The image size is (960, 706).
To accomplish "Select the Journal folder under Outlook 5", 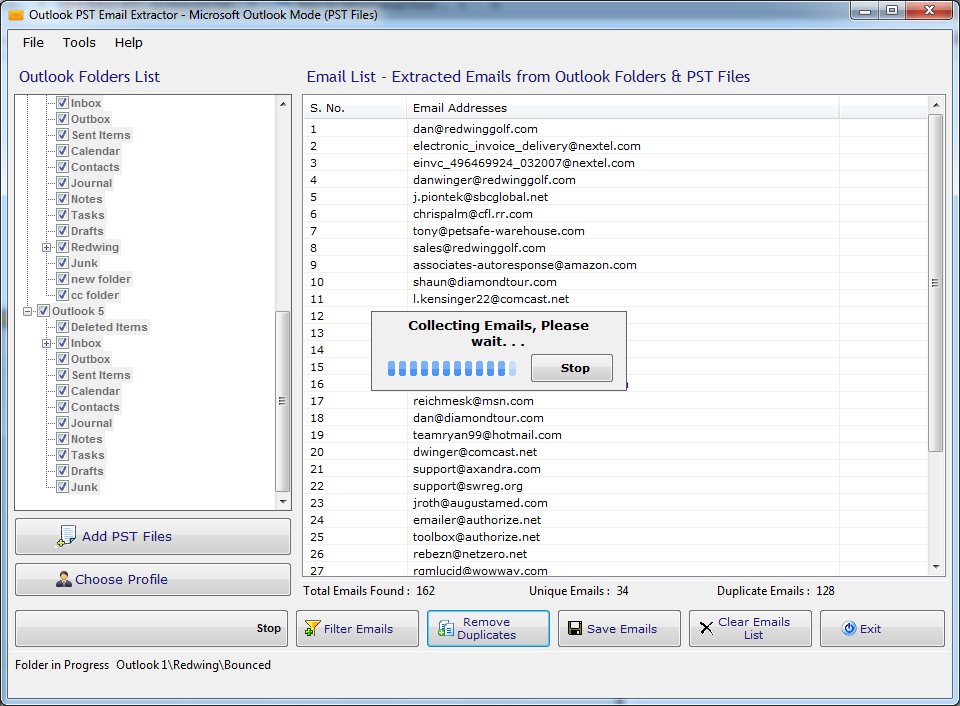I will click(91, 422).
